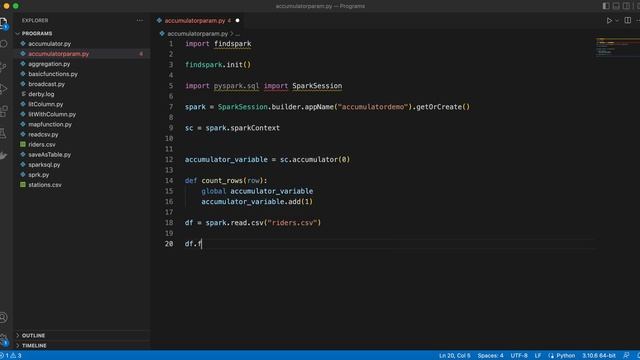Open Explorer more actions ellipsis
The width and height of the screenshot is (640, 360).
140,20
